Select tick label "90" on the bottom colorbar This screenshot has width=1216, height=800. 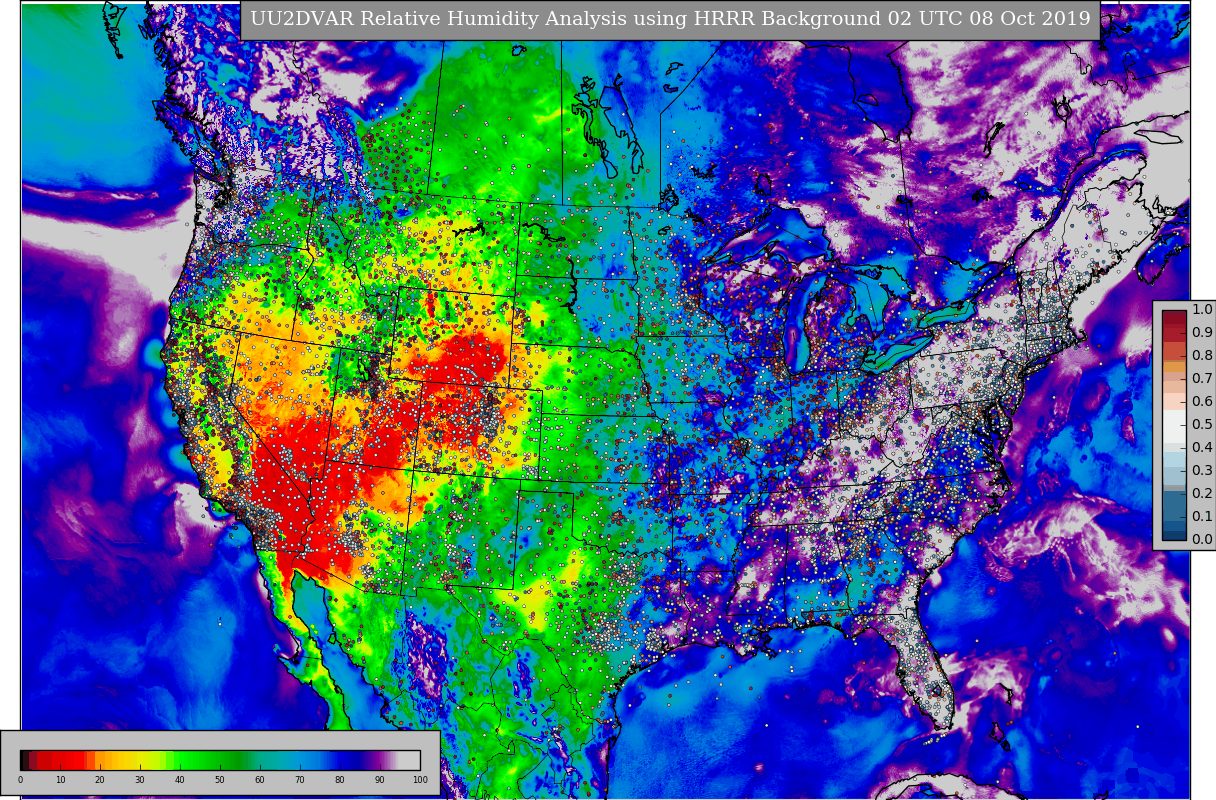point(380,780)
